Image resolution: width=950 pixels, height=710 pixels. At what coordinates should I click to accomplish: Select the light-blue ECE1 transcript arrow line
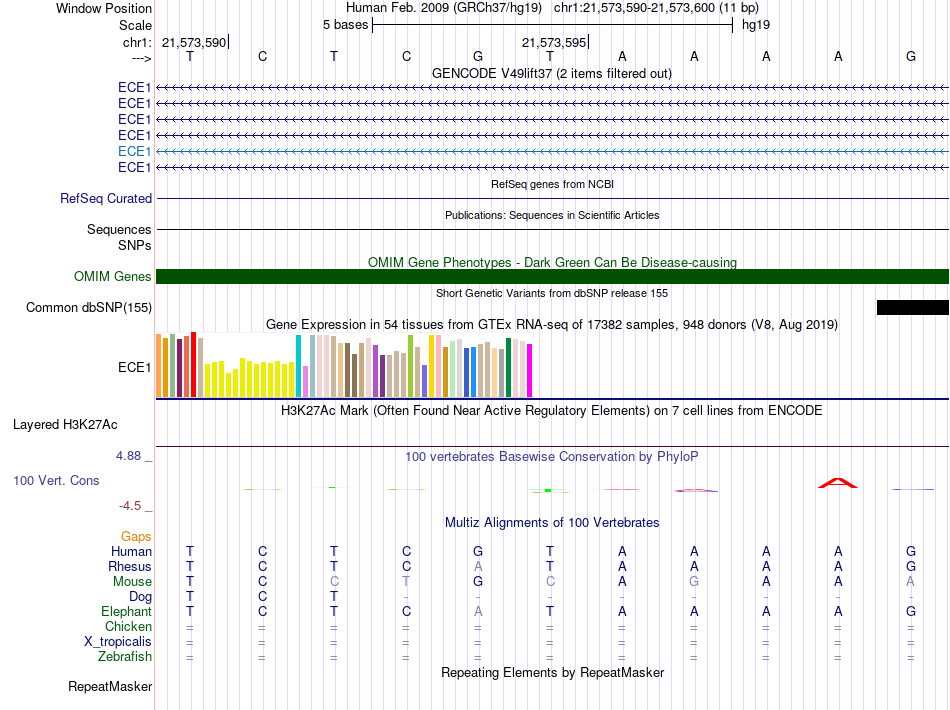pyautogui.click(x=553, y=151)
